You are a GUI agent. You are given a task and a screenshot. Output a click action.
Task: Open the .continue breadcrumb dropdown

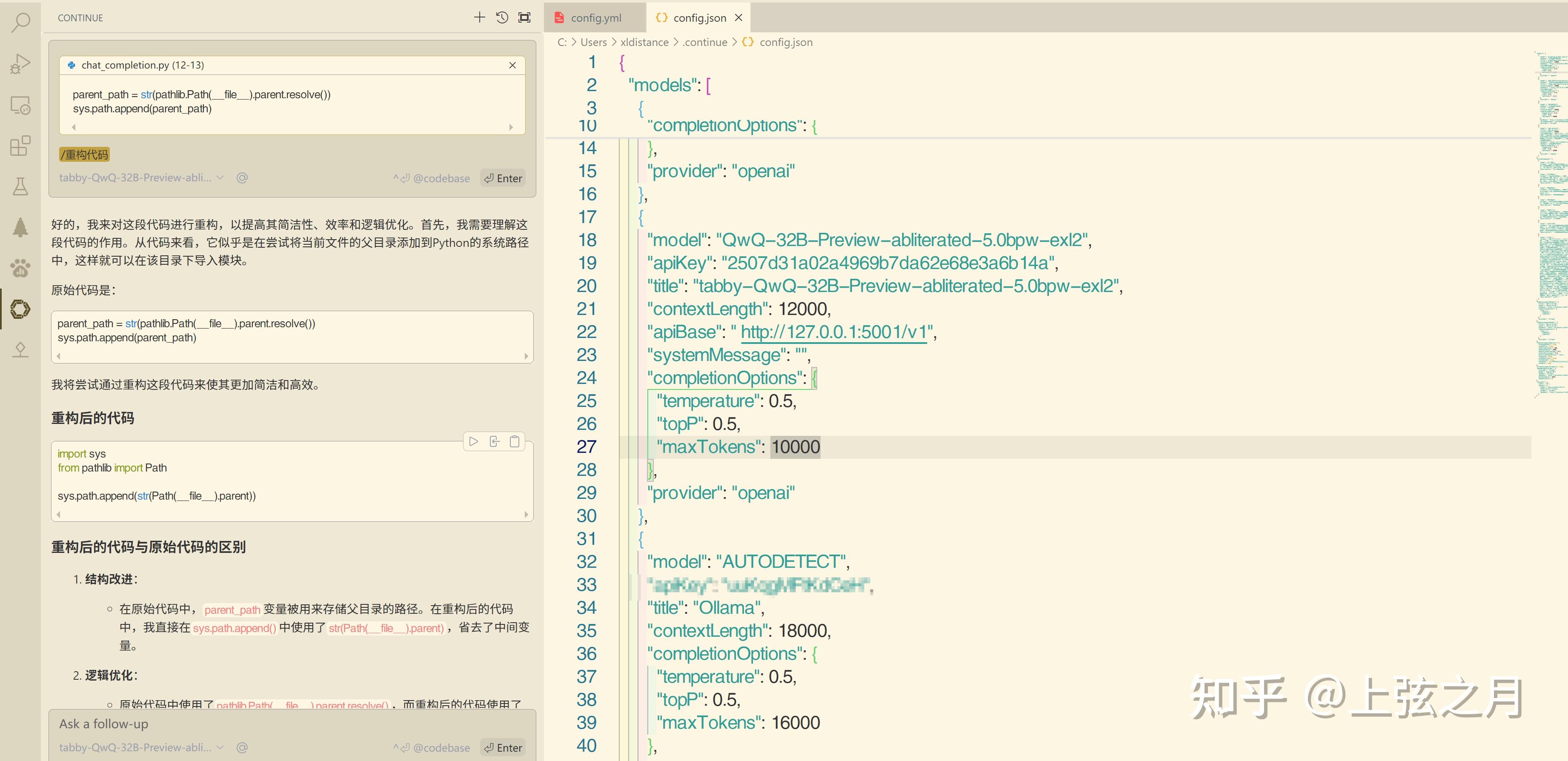click(705, 42)
